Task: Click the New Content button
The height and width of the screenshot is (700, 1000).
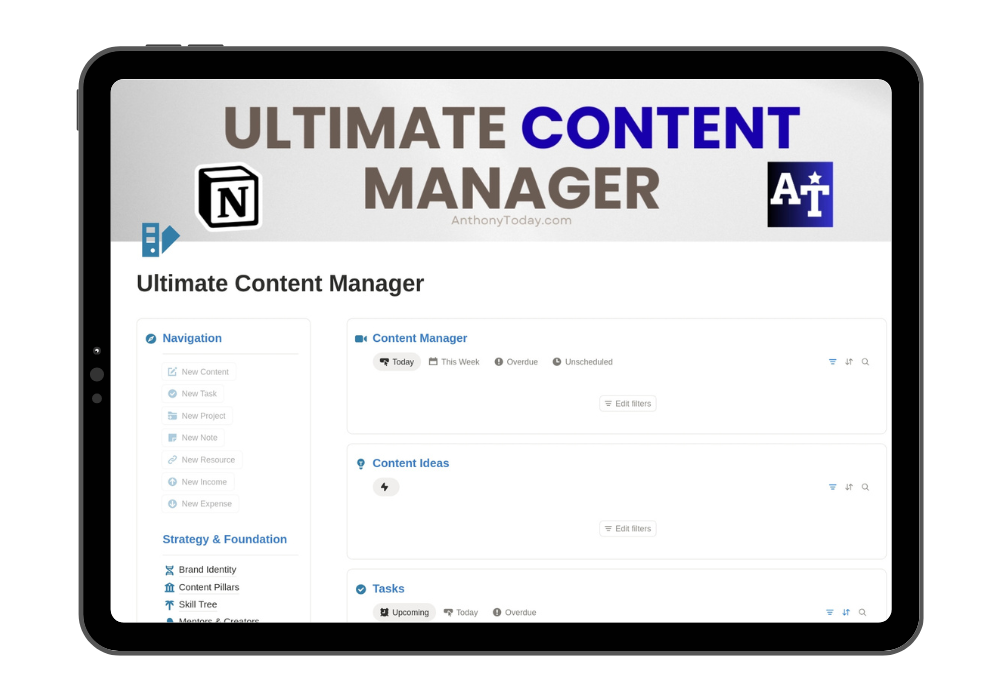Action: pos(198,372)
